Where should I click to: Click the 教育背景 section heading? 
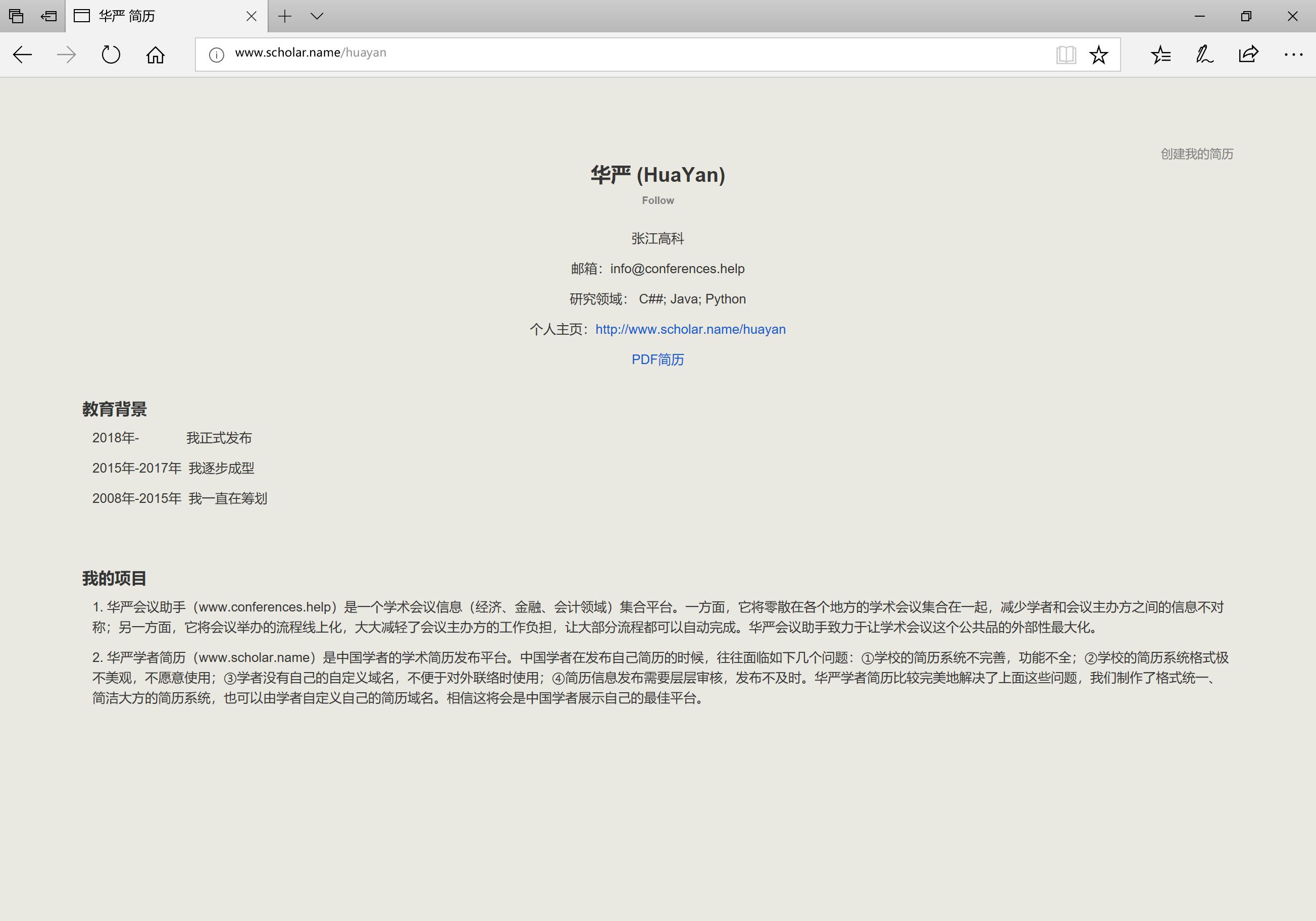[115, 409]
